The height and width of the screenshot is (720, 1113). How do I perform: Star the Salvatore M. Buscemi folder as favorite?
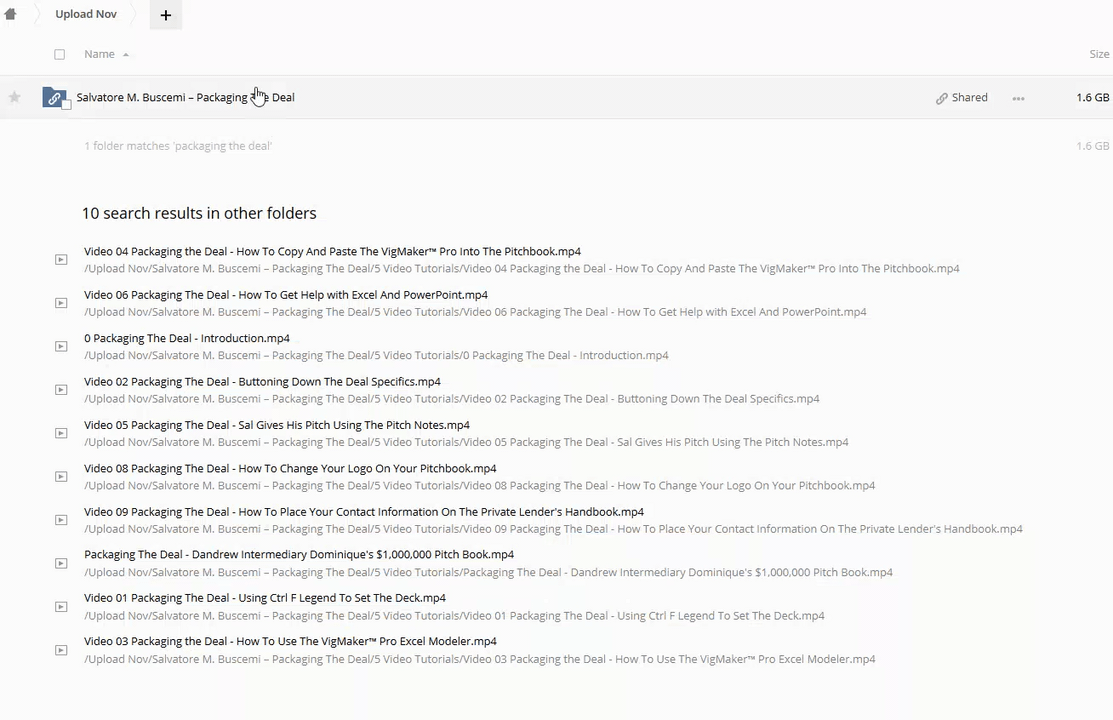pos(14,97)
